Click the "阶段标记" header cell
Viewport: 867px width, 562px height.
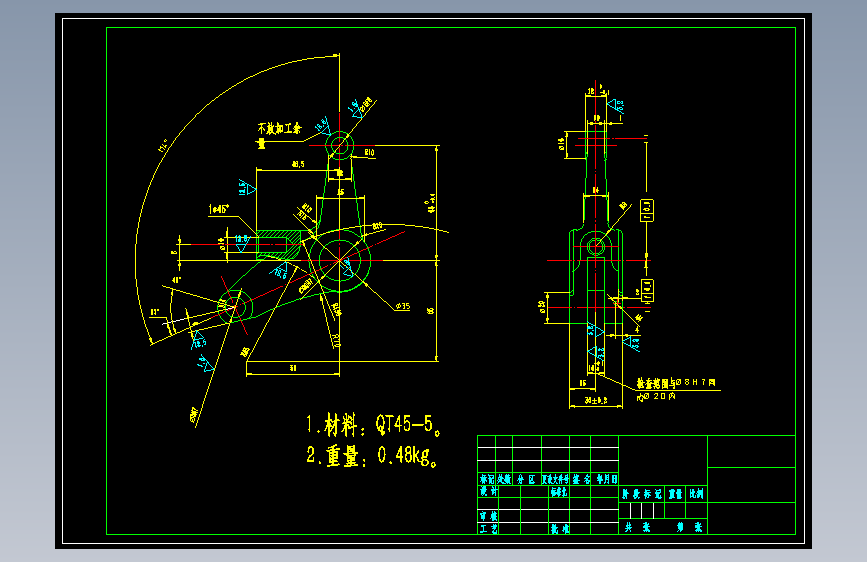(x=641, y=494)
